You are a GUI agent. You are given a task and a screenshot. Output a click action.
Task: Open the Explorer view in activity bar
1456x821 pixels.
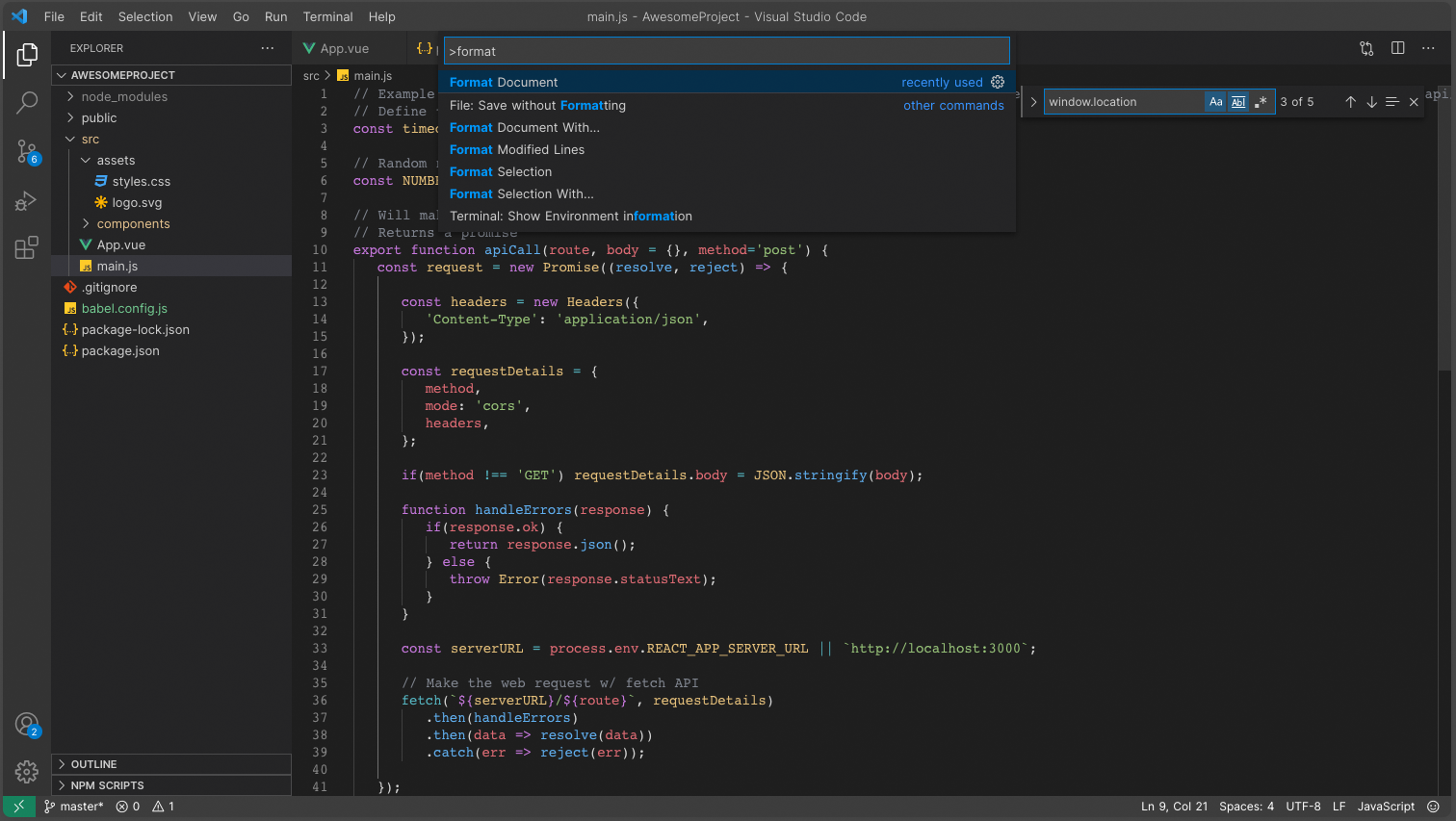pos(27,55)
